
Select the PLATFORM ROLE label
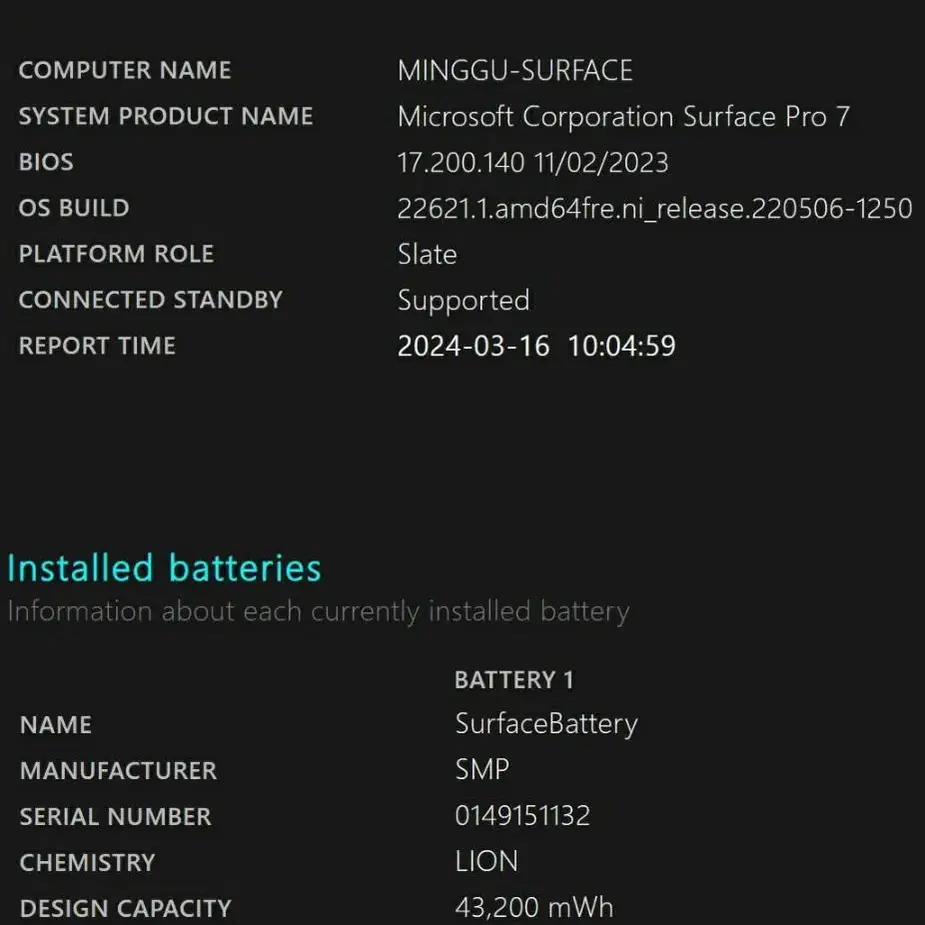pyautogui.click(x=116, y=254)
